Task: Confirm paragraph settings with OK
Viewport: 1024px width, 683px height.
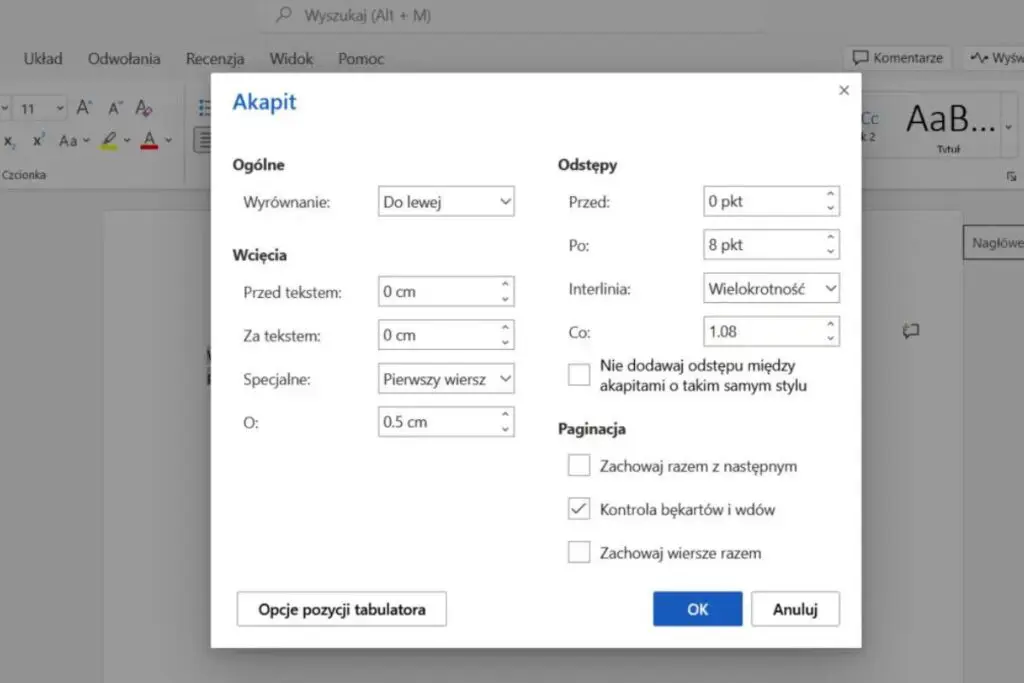Action: [696, 609]
